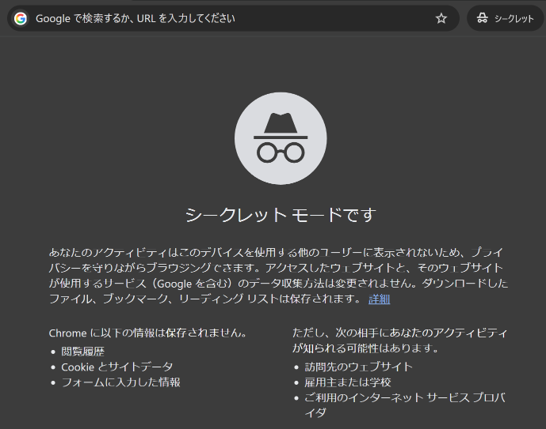The height and width of the screenshot is (429, 546).
Task: Click the 雇用主または学校 list item
Action: click(x=348, y=382)
